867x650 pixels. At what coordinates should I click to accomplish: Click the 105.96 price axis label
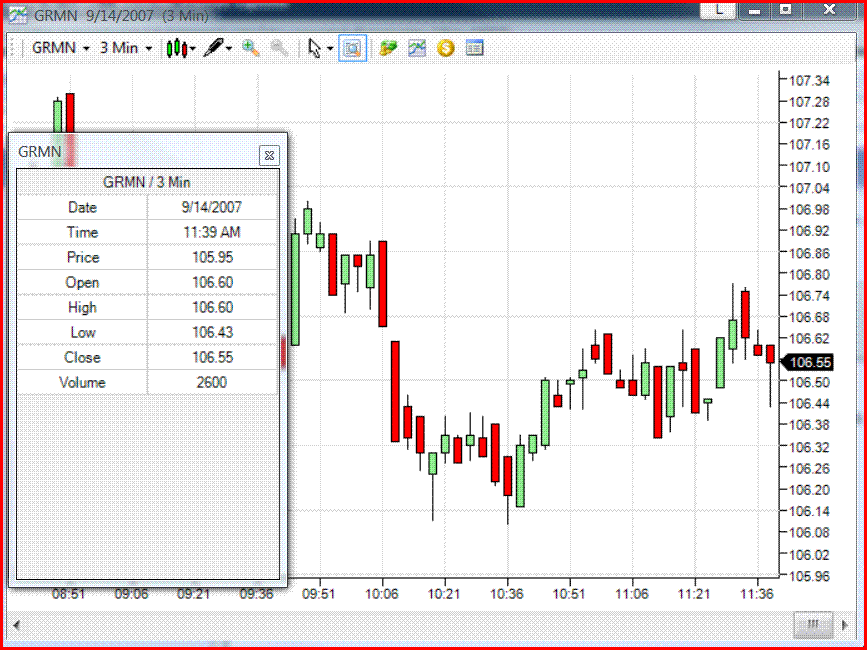(809, 576)
